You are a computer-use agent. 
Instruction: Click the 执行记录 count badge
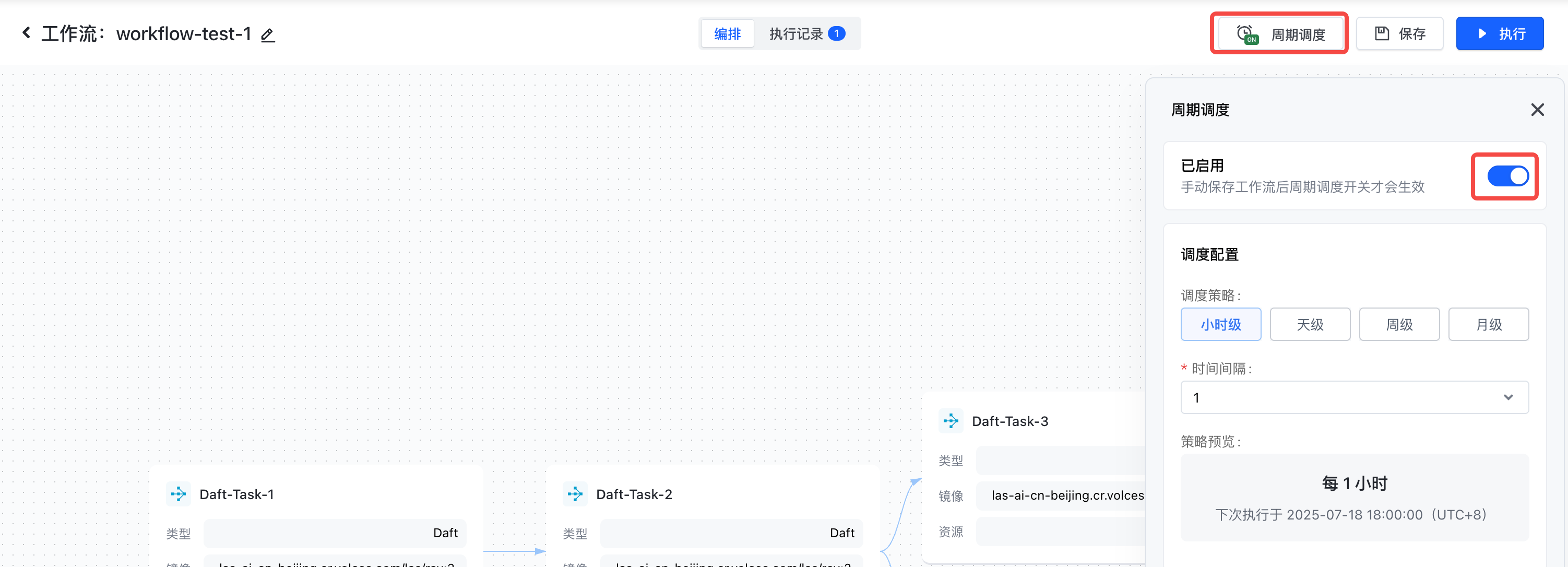(836, 34)
